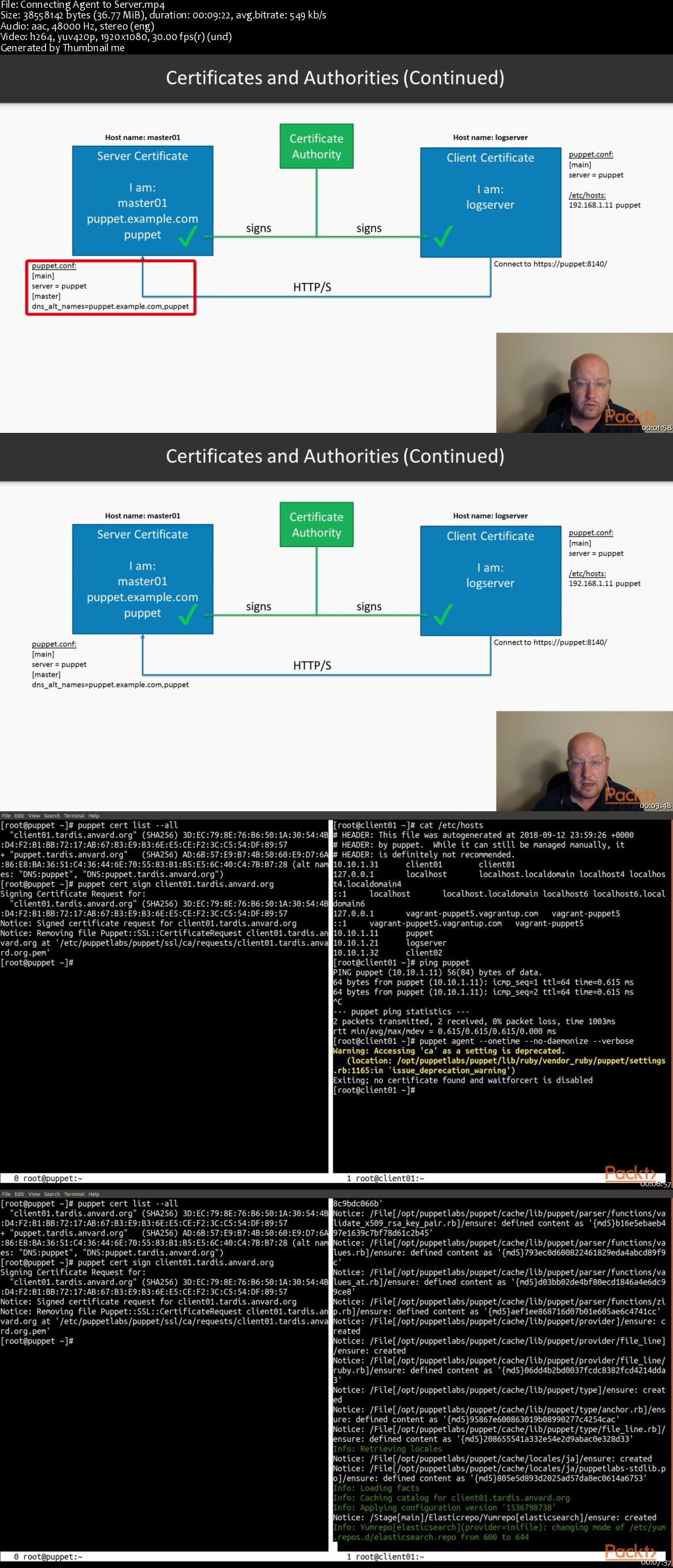673x1568 pixels.
Task: Click 'puppet cert sign client01.tardis.anvard.org' in 00:07:57 frame
Action: 175,1263
